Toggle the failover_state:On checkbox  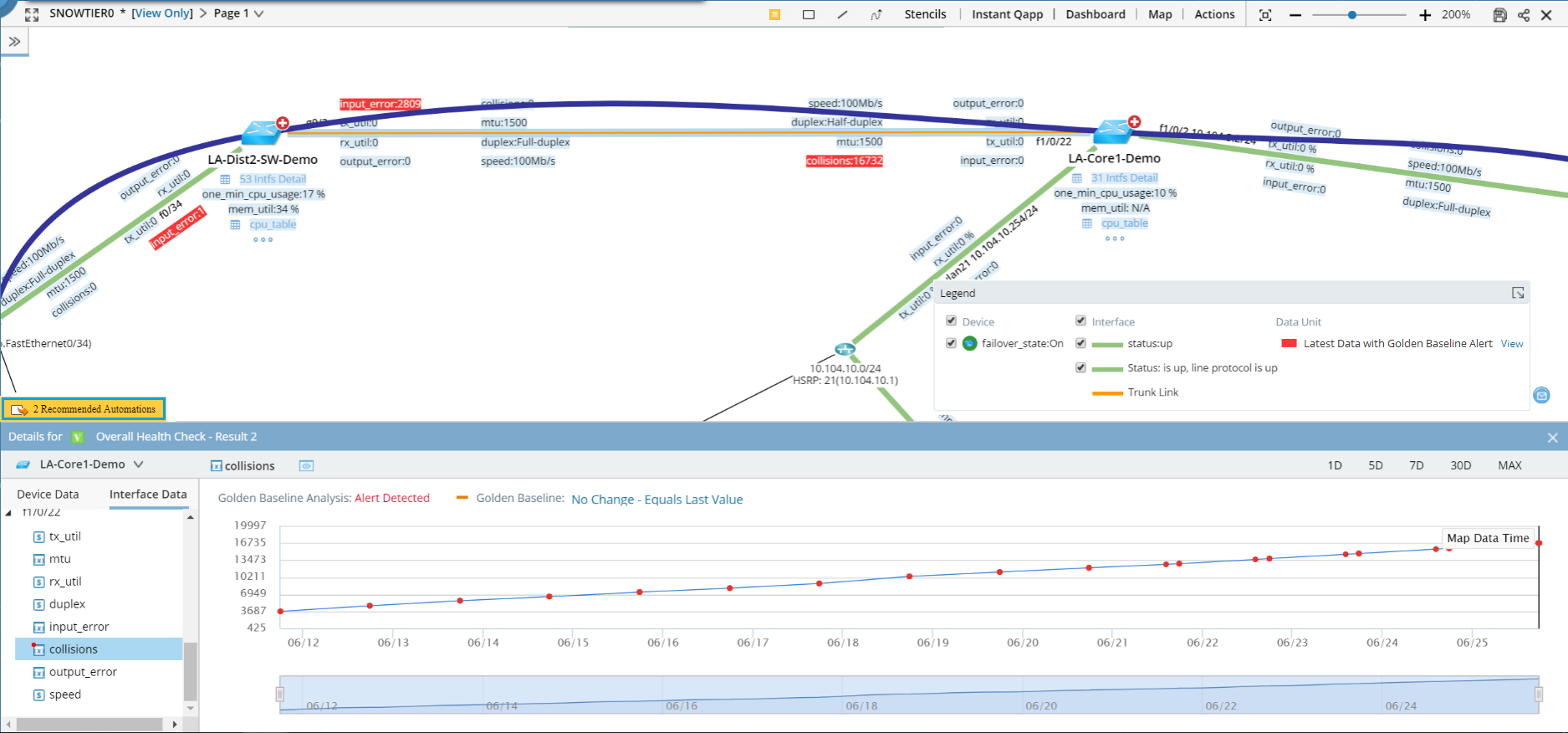click(x=951, y=343)
